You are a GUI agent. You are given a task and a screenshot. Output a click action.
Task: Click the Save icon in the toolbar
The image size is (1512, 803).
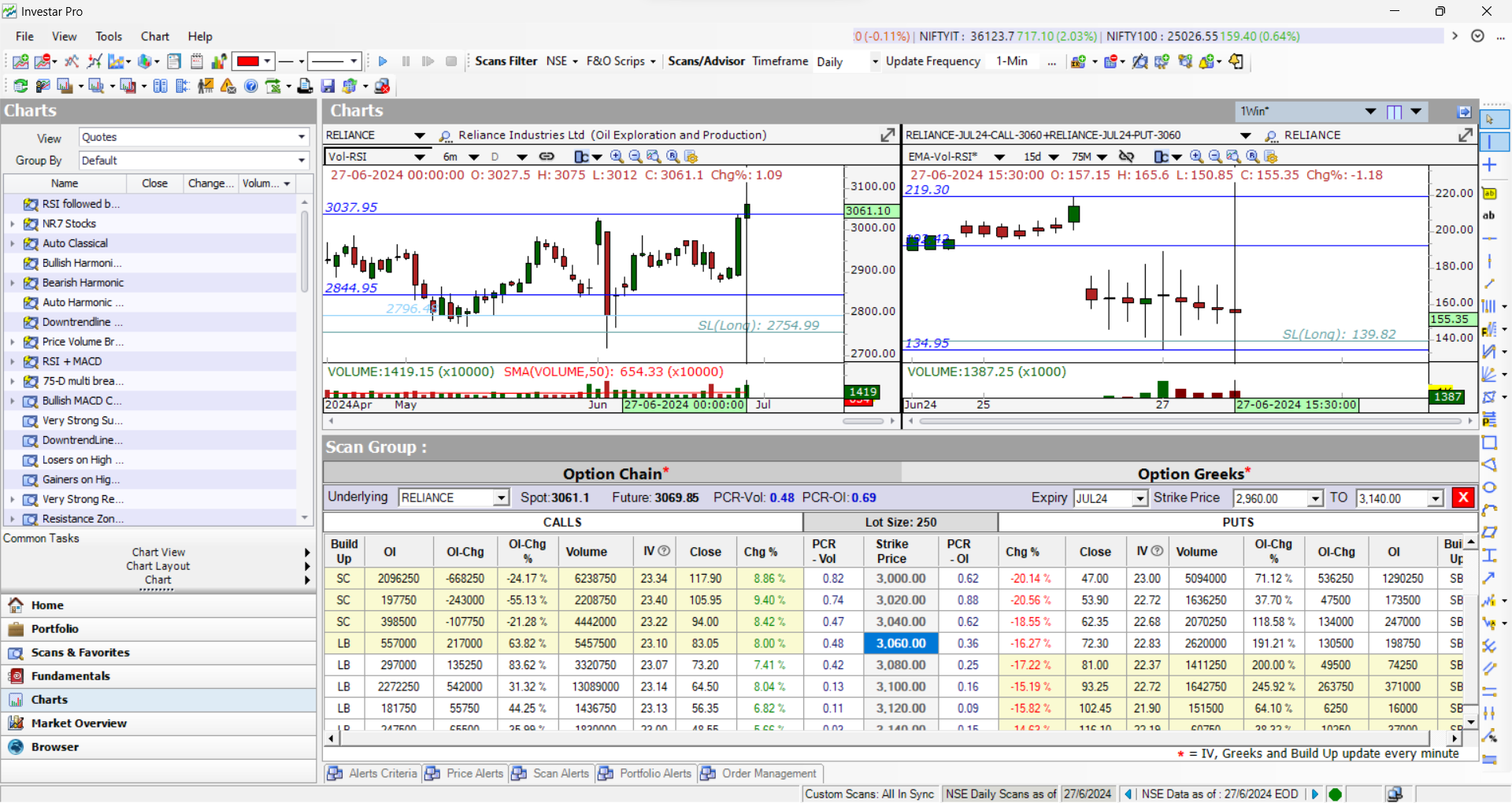pyautogui.click(x=328, y=86)
